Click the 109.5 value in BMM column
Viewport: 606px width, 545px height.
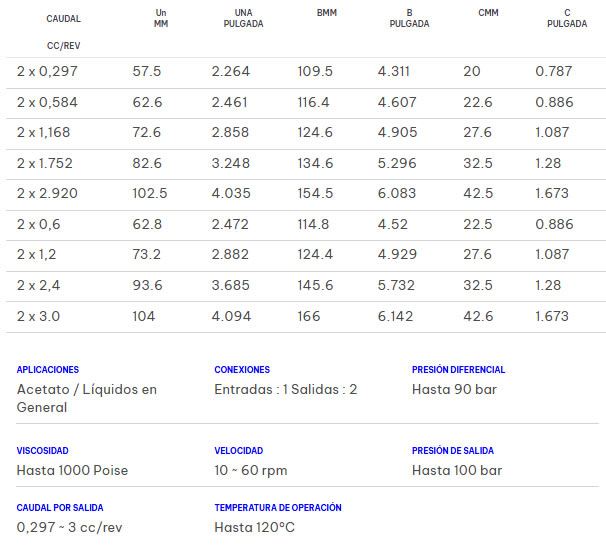[x=315, y=71]
